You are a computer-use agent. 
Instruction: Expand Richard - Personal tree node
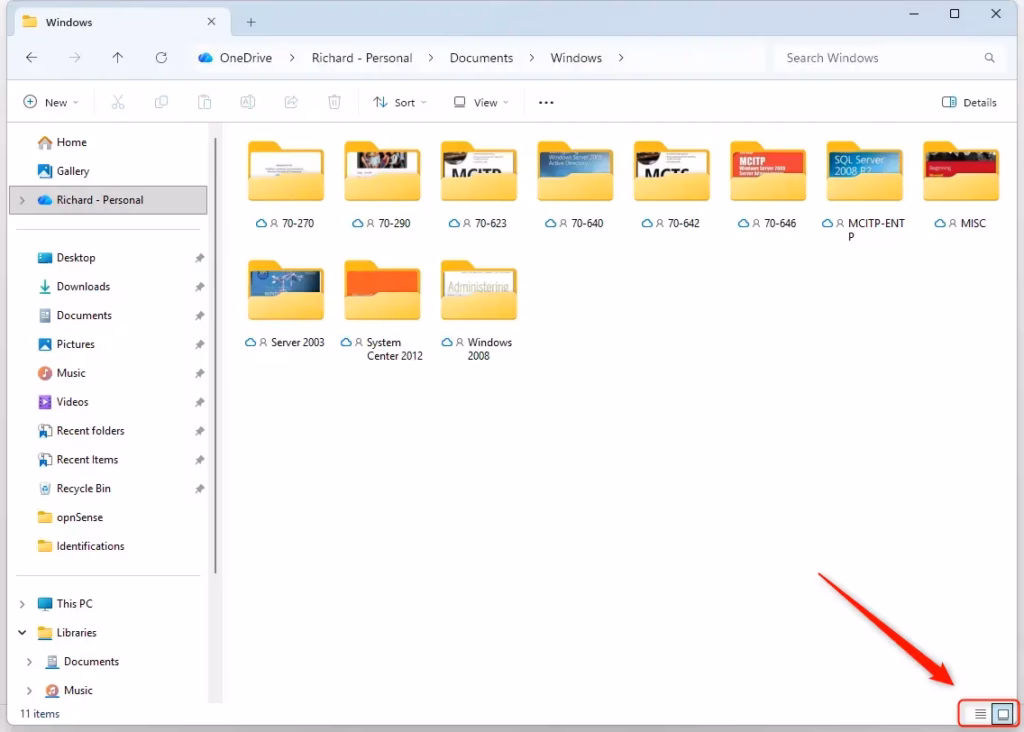tap(22, 200)
